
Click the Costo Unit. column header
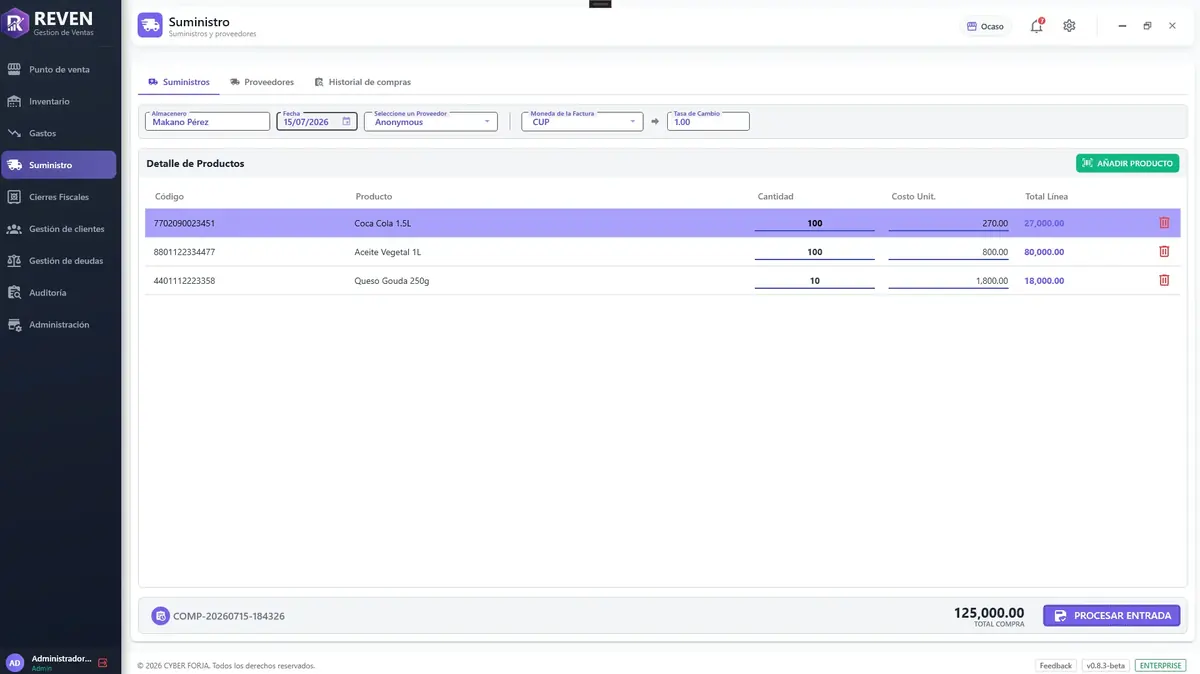coord(913,196)
